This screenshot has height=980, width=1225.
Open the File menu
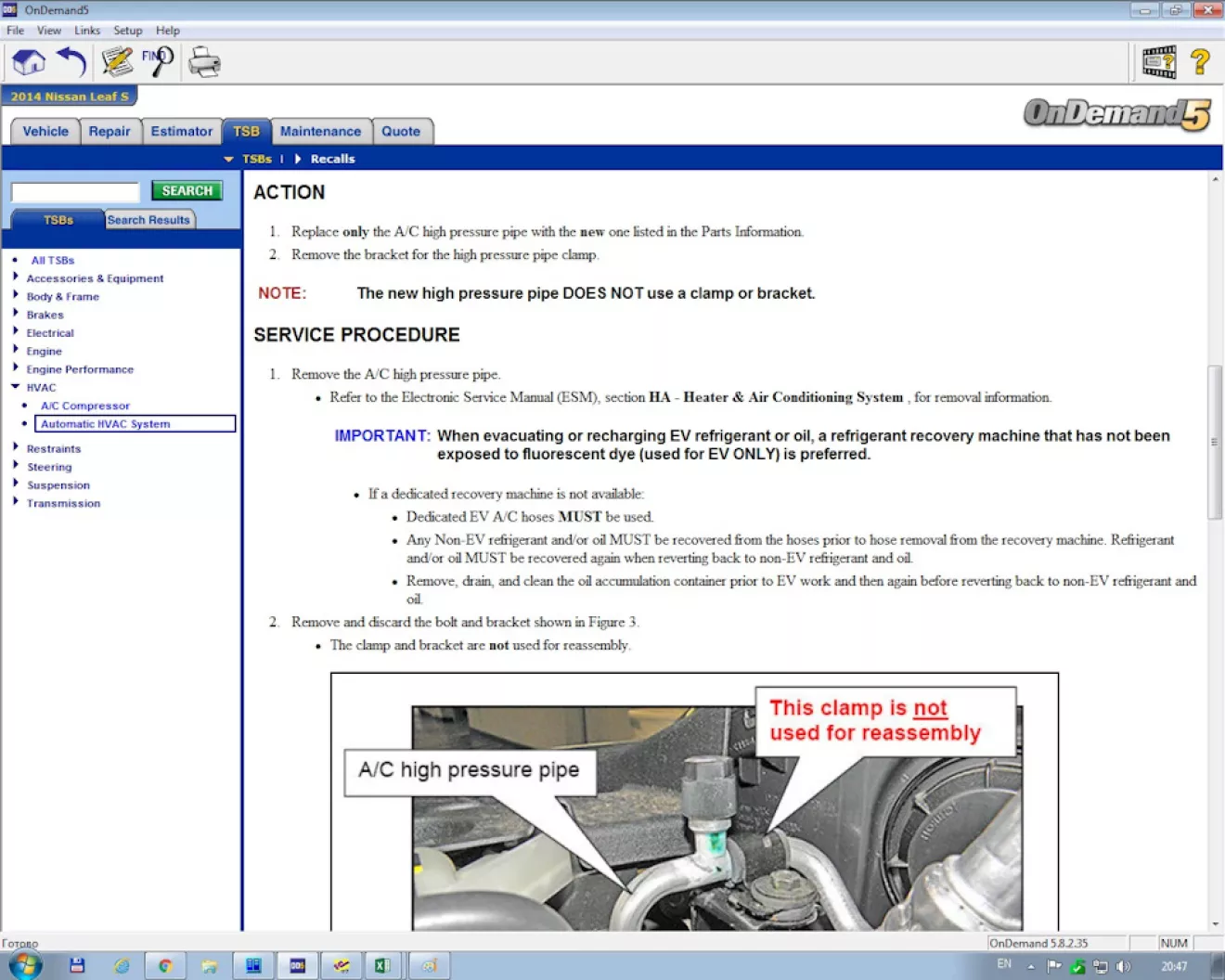[x=15, y=31]
